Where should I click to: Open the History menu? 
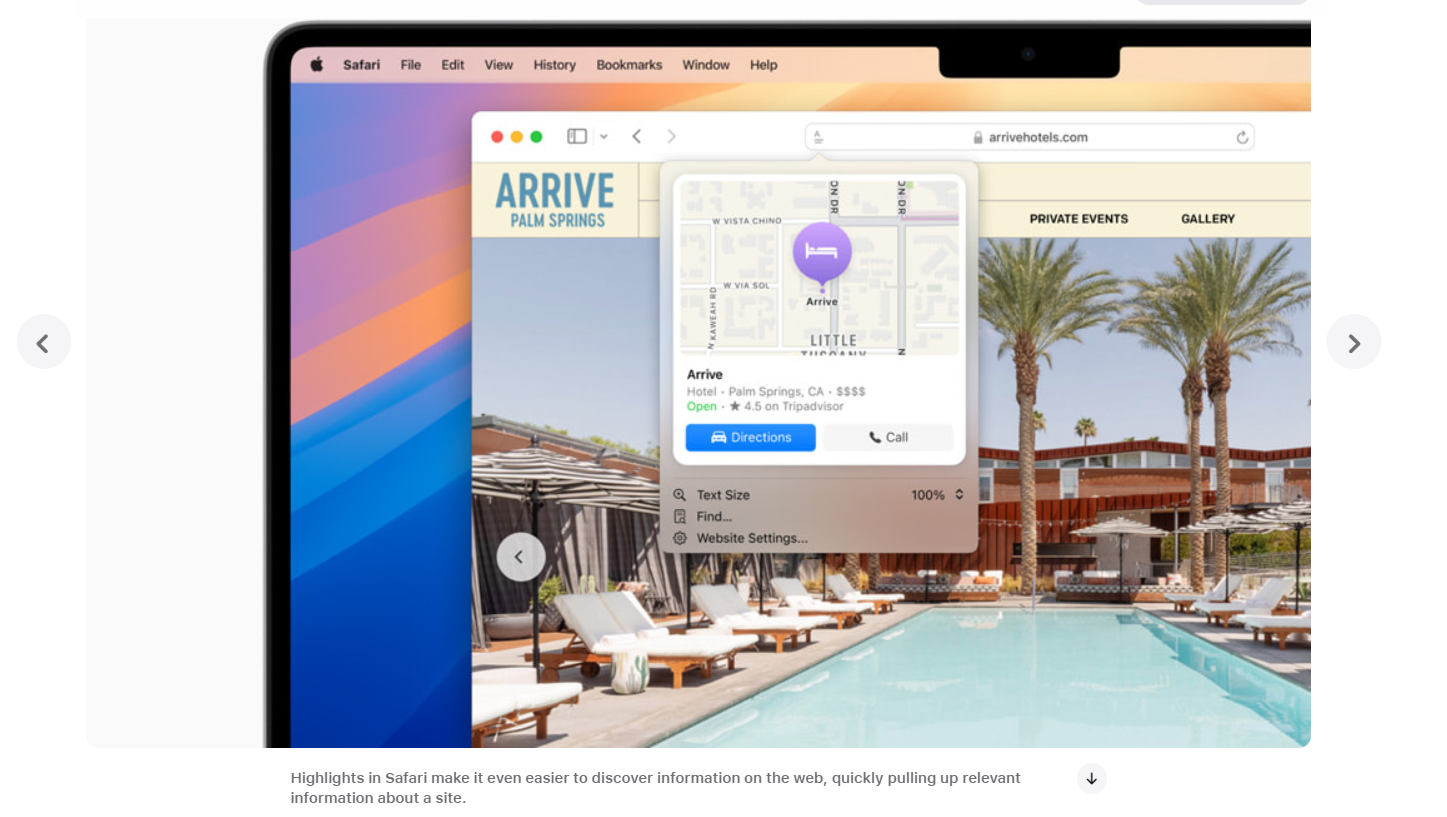(554, 65)
